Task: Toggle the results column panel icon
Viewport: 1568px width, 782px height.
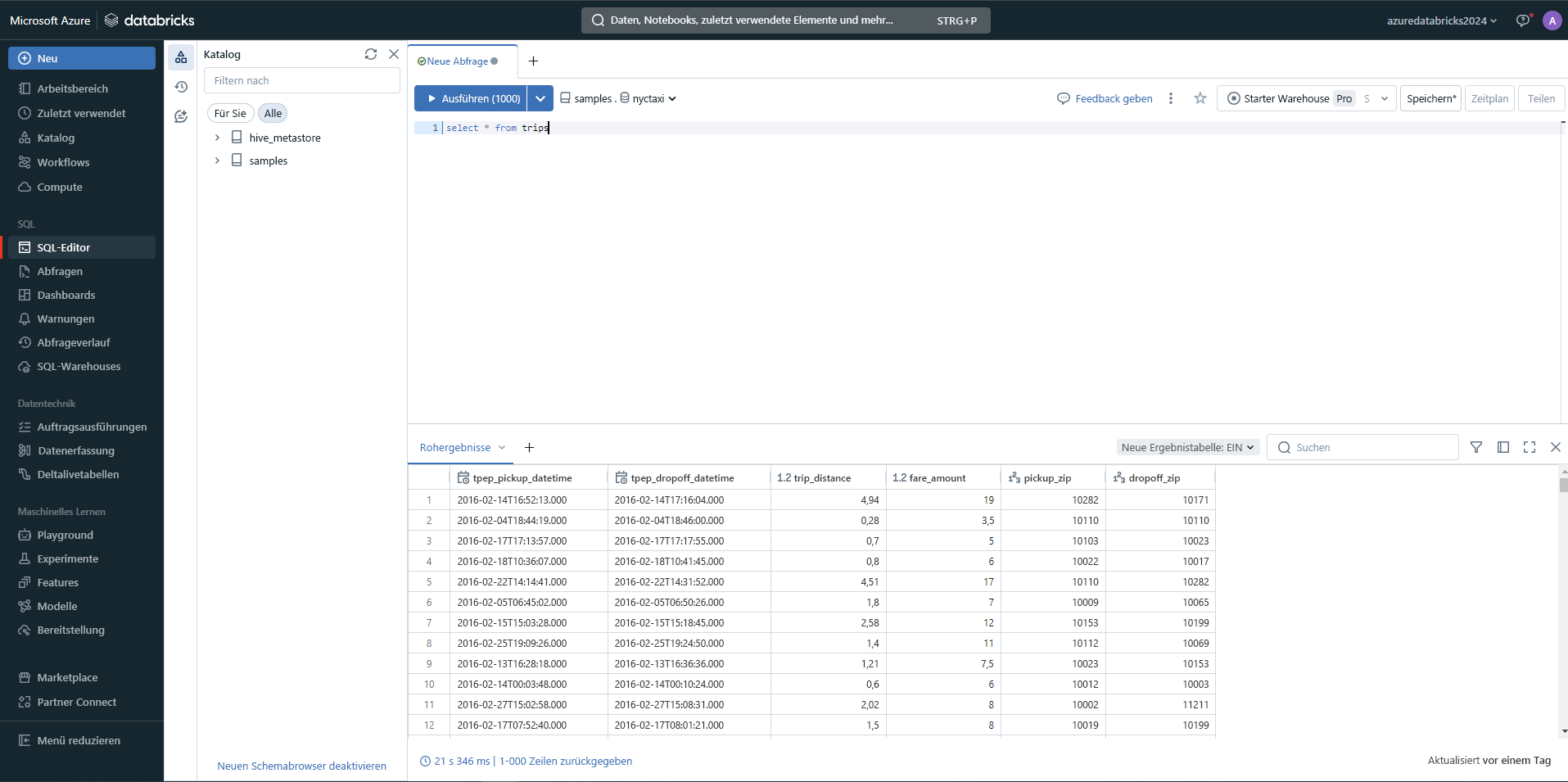Action: (1503, 447)
